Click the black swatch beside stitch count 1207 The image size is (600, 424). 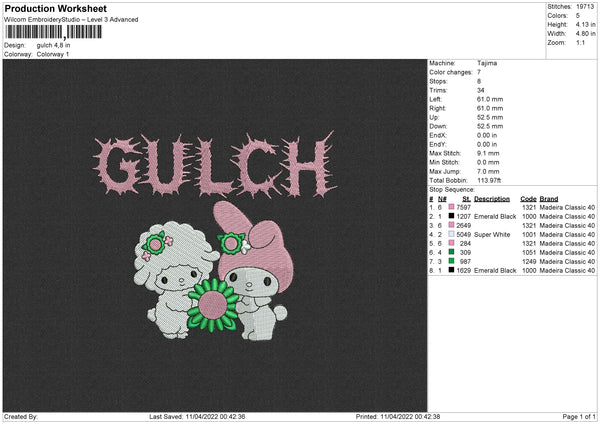[x=452, y=216]
